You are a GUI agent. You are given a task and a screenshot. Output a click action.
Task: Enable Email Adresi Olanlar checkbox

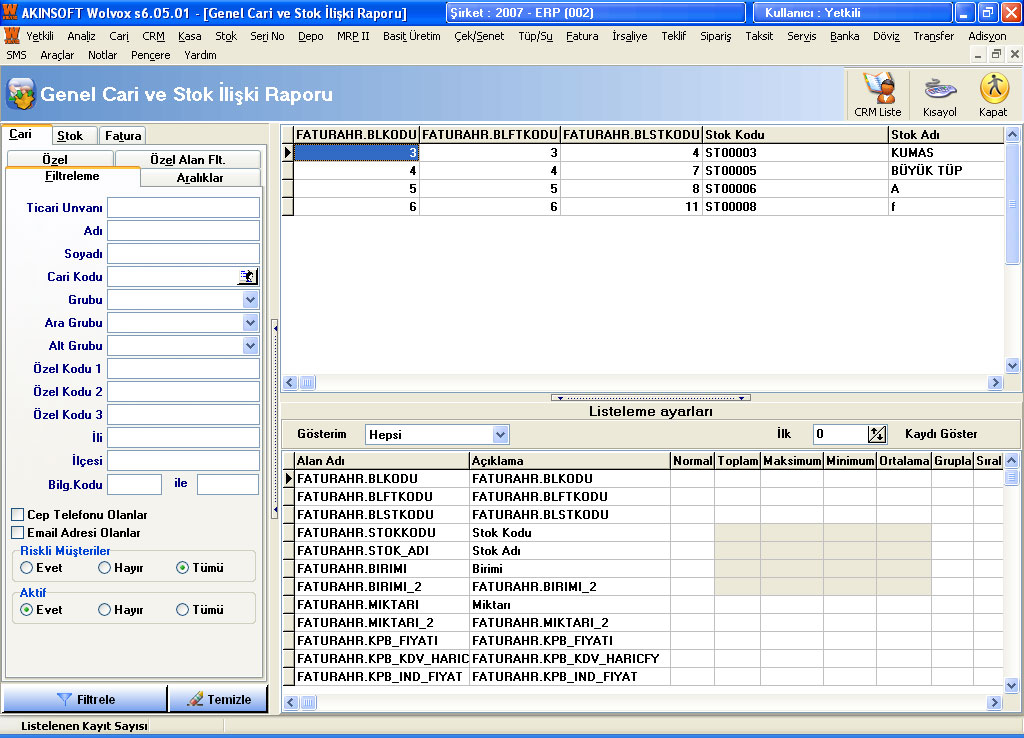[17, 533]
